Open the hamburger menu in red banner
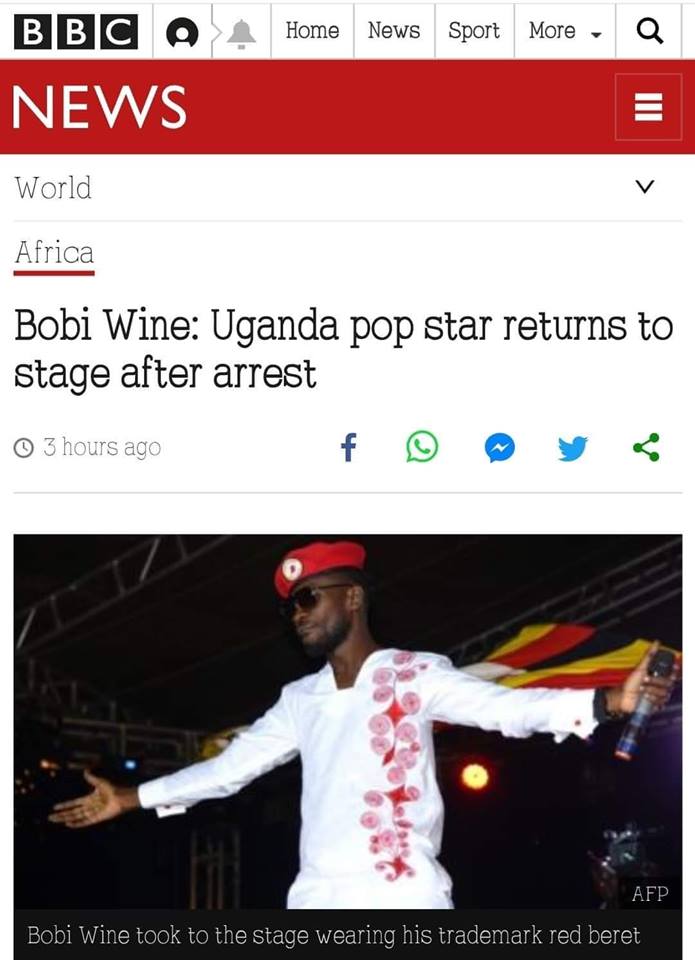 click(648, 107)
